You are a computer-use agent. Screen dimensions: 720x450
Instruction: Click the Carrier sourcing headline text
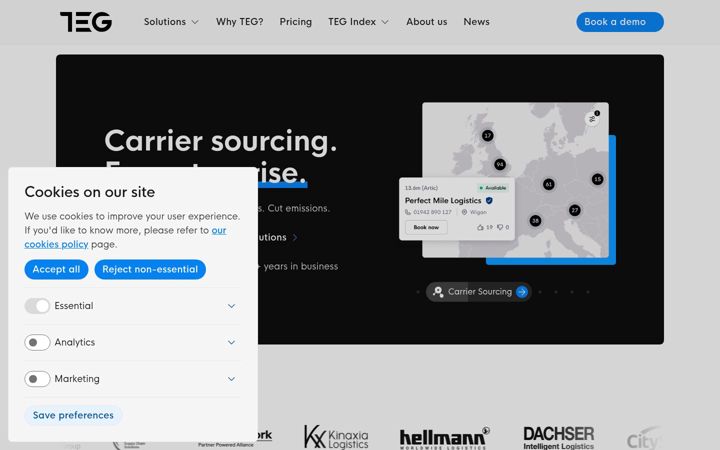220,141
